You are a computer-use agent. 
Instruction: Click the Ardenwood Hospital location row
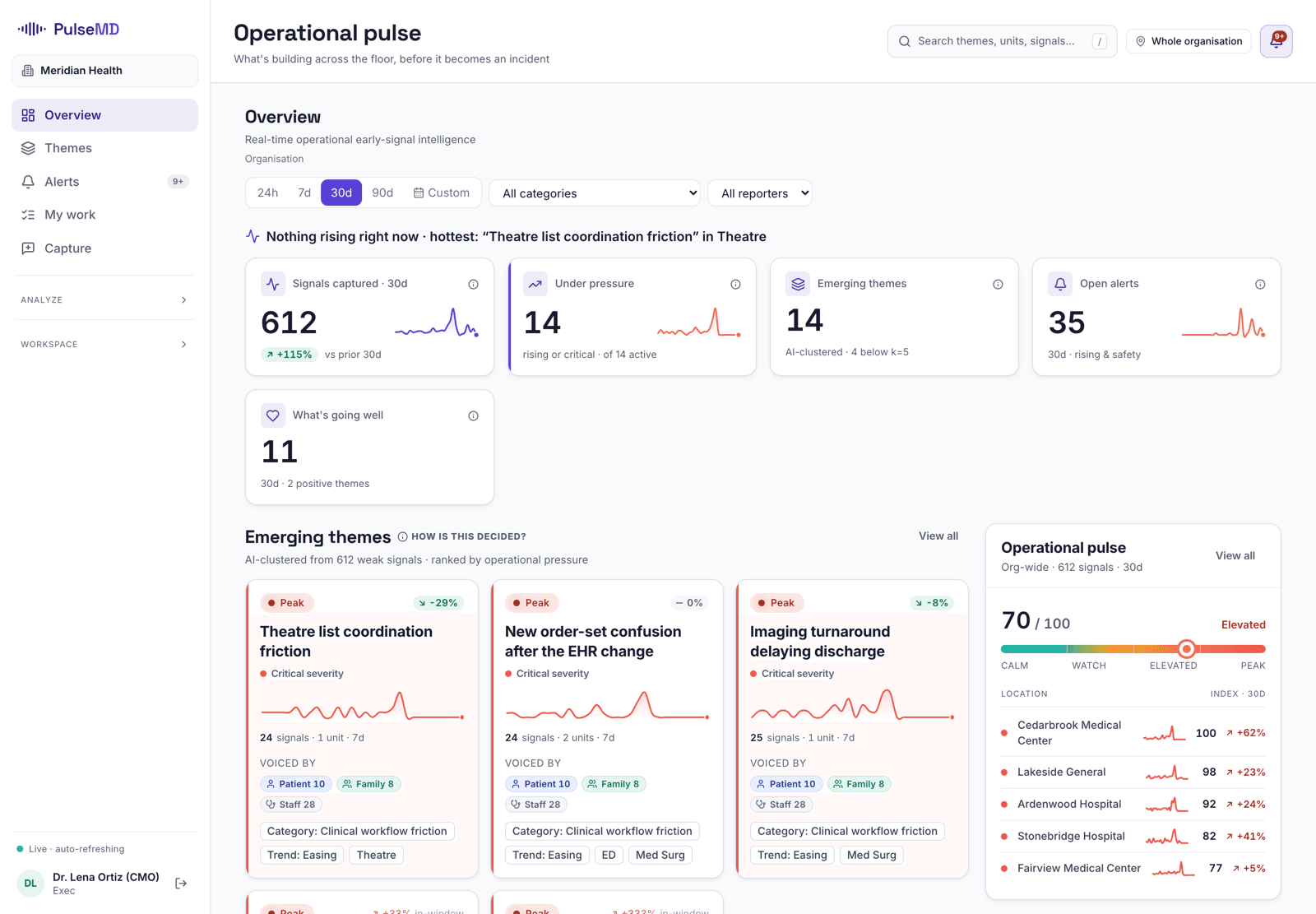[x=1133, y=805]
